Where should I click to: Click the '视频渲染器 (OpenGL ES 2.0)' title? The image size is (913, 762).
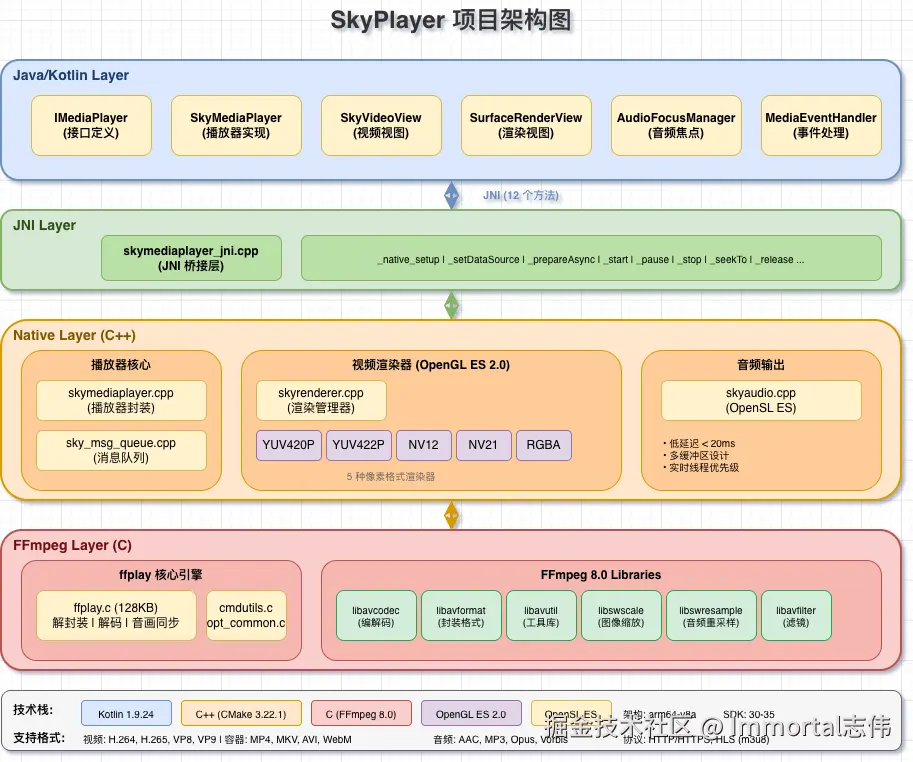[431, 364]
